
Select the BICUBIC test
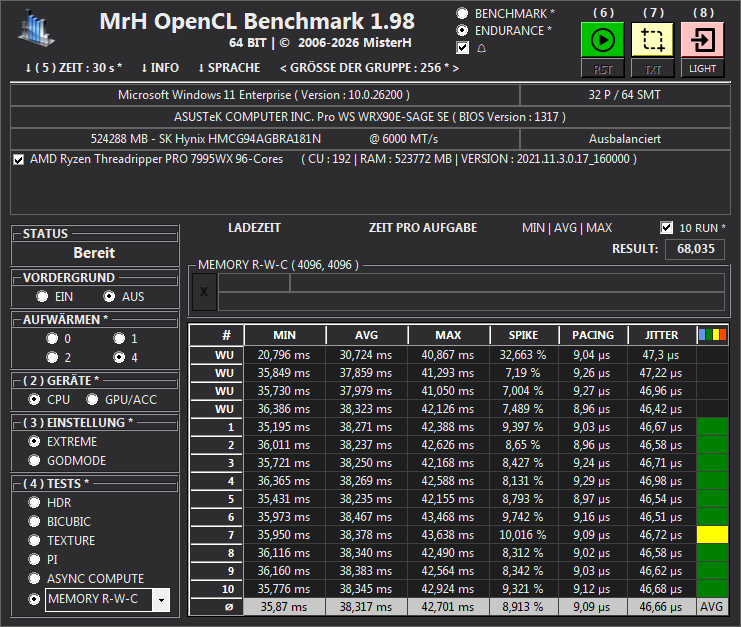tap(34, 521)
